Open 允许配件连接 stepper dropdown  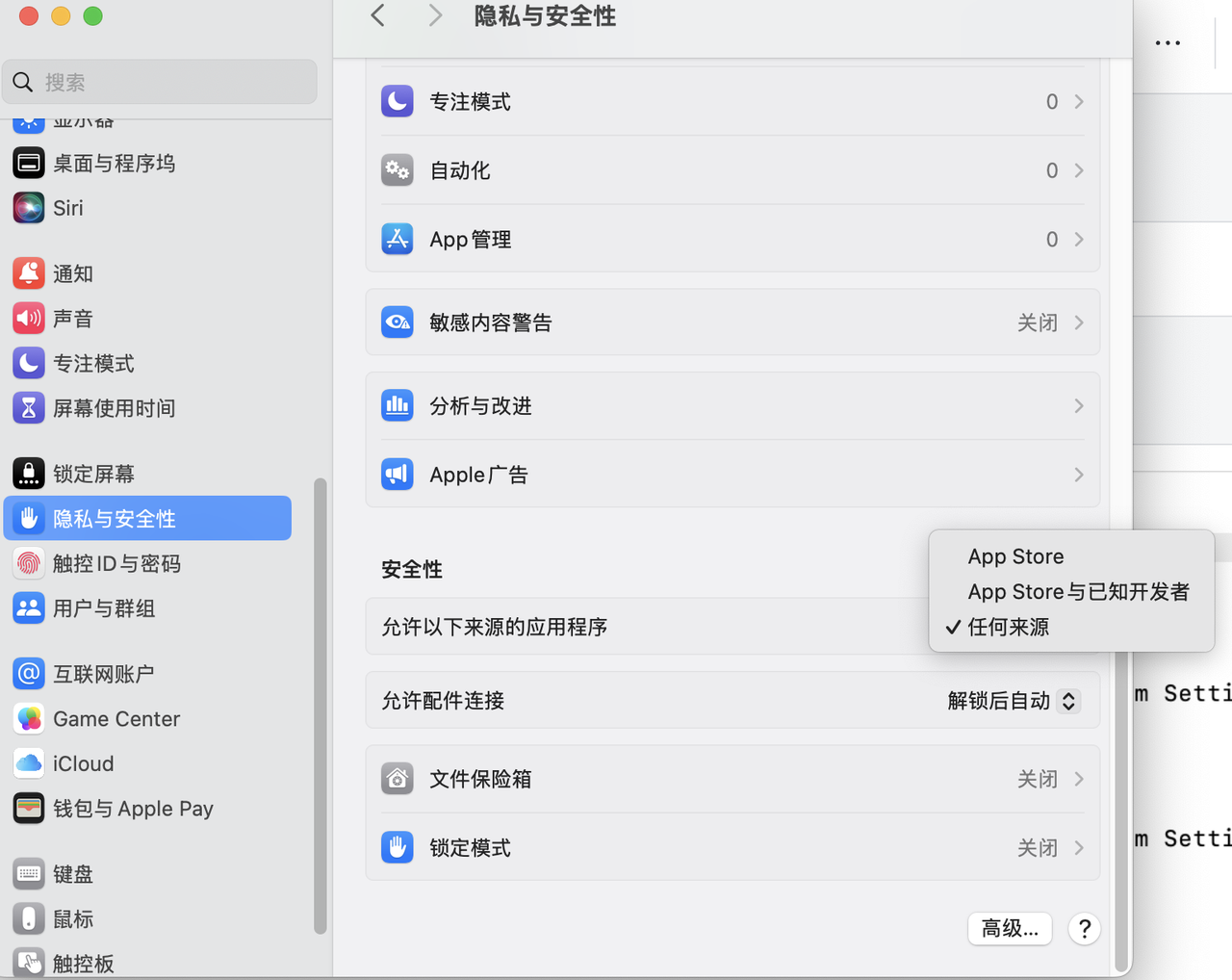click(1067, 701)
